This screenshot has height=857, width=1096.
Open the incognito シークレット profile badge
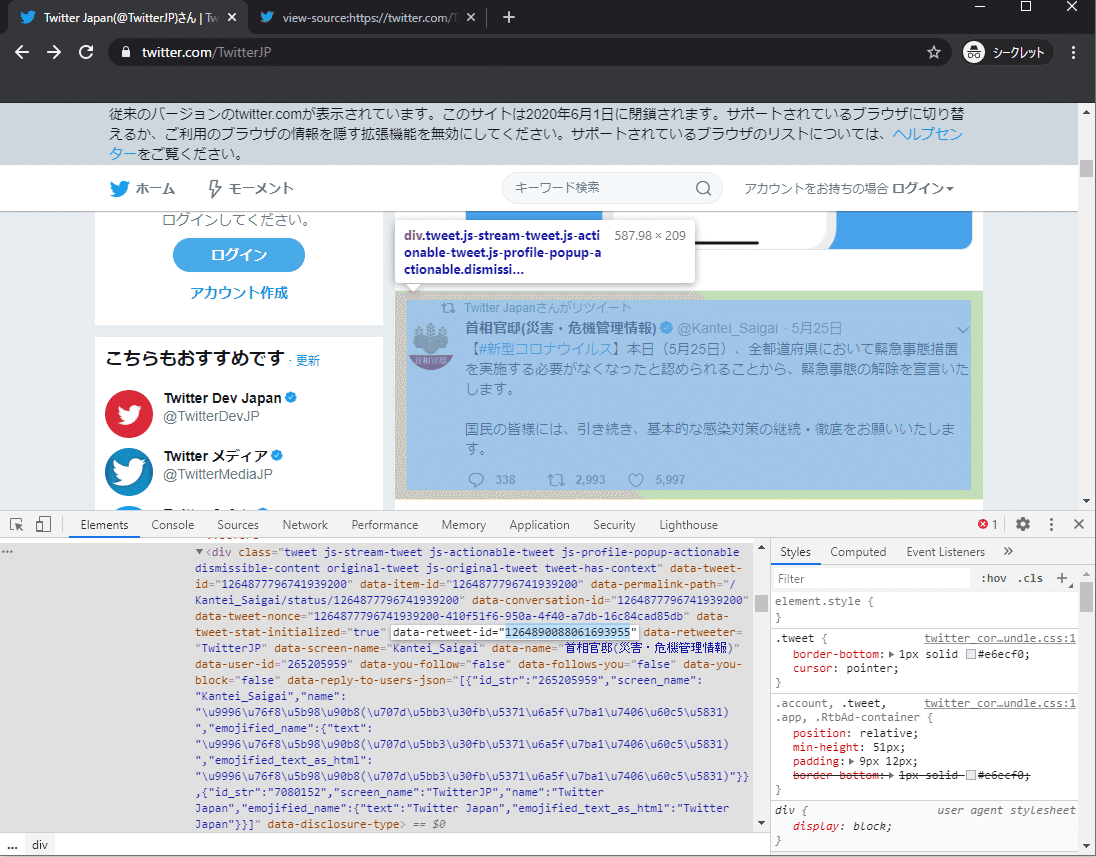(x=1007, y=52)
